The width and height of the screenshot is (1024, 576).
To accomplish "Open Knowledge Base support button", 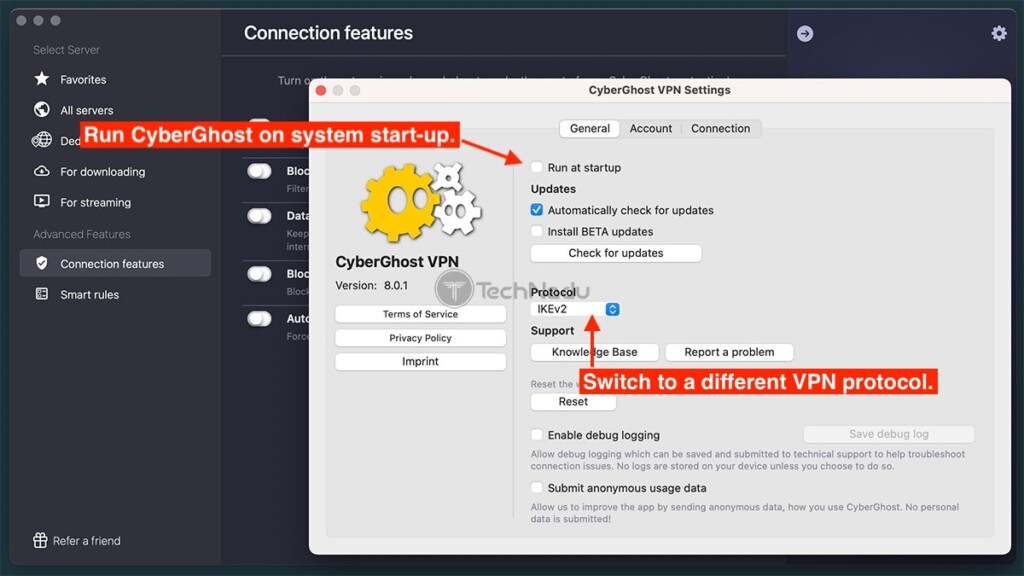I will (x=594, y=352).
